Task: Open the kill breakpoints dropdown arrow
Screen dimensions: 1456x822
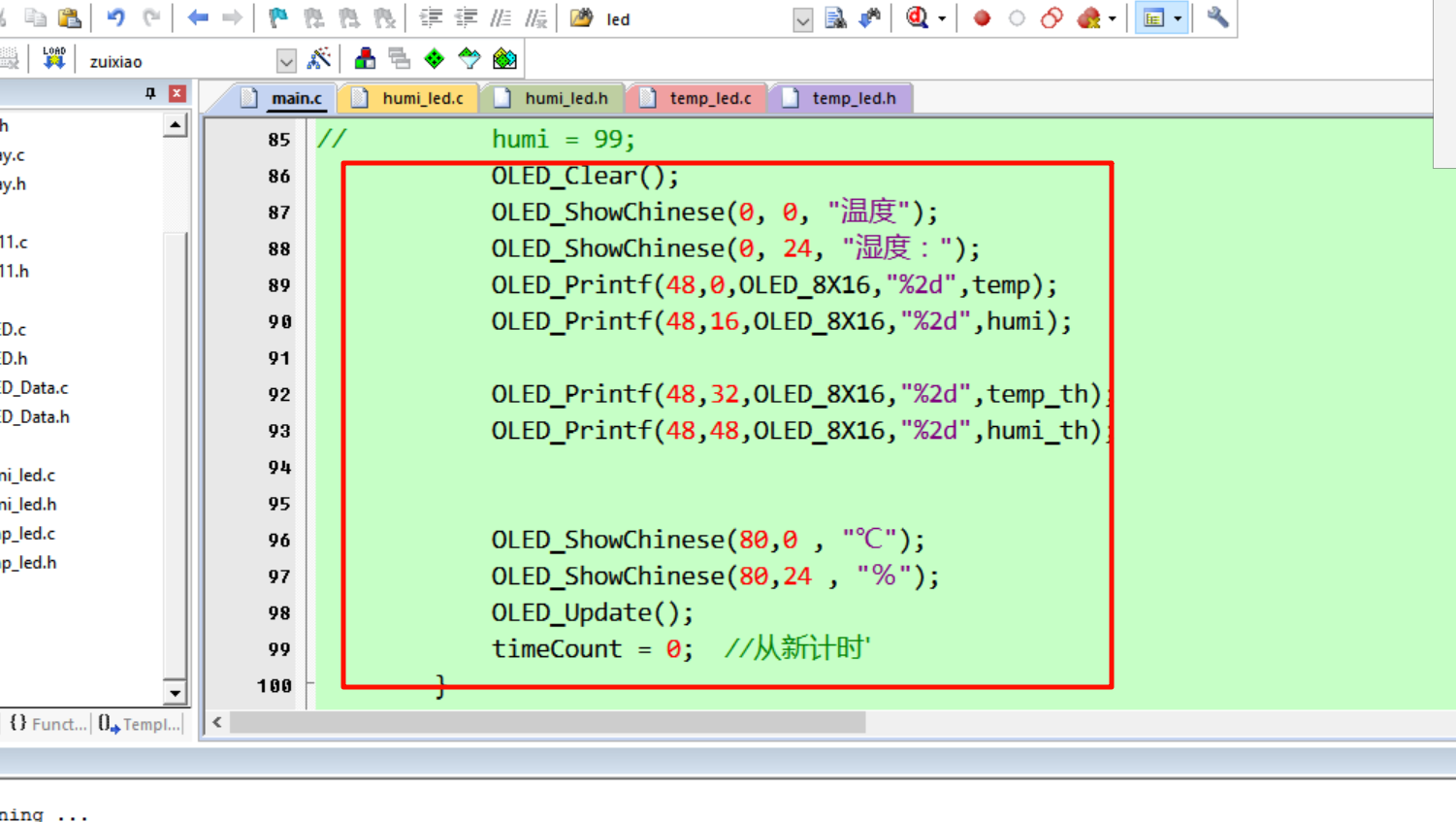Action: (1112, 18)
